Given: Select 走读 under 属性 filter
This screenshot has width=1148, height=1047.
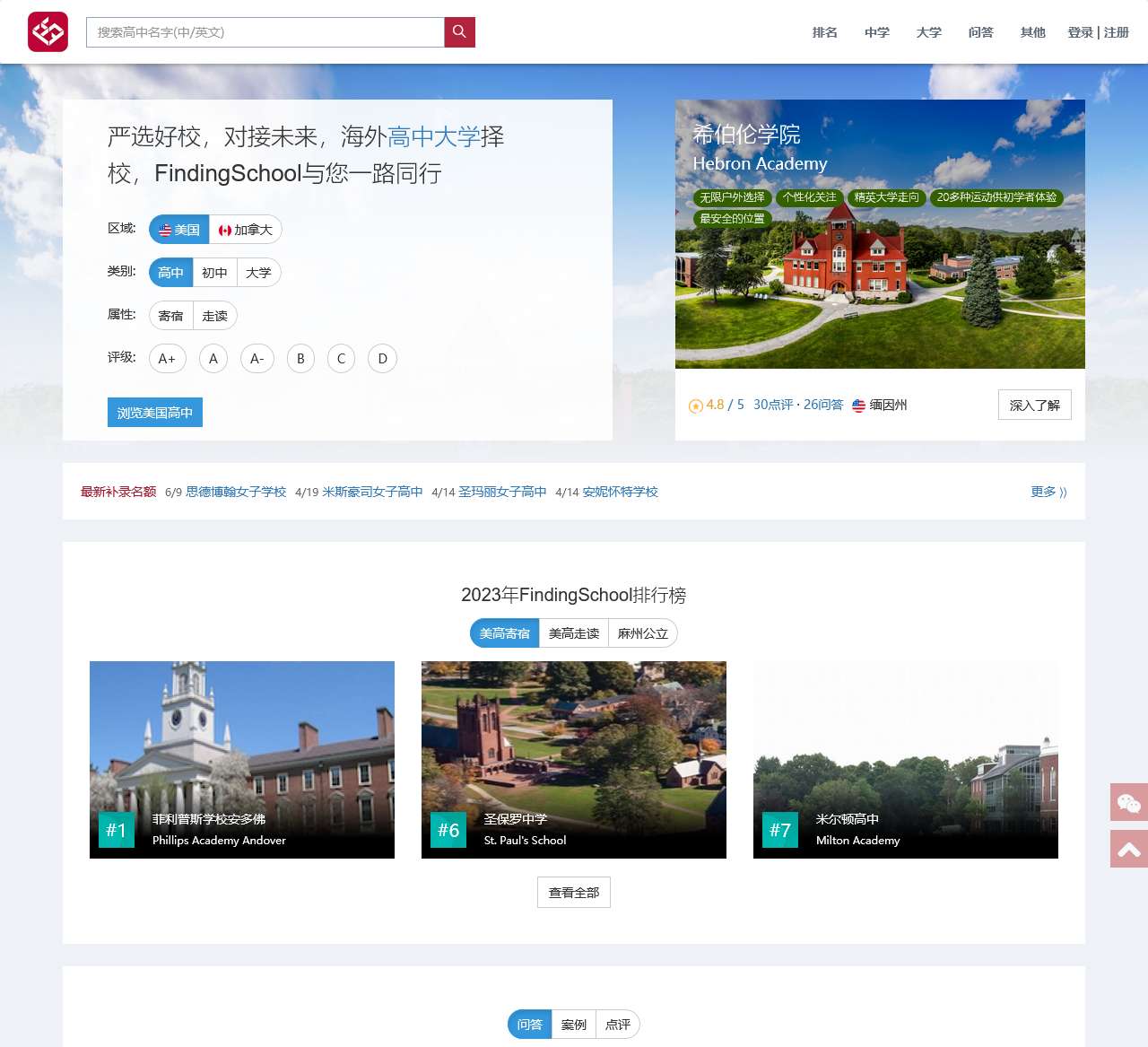Looking at the screenshot, I should [215, 315].
